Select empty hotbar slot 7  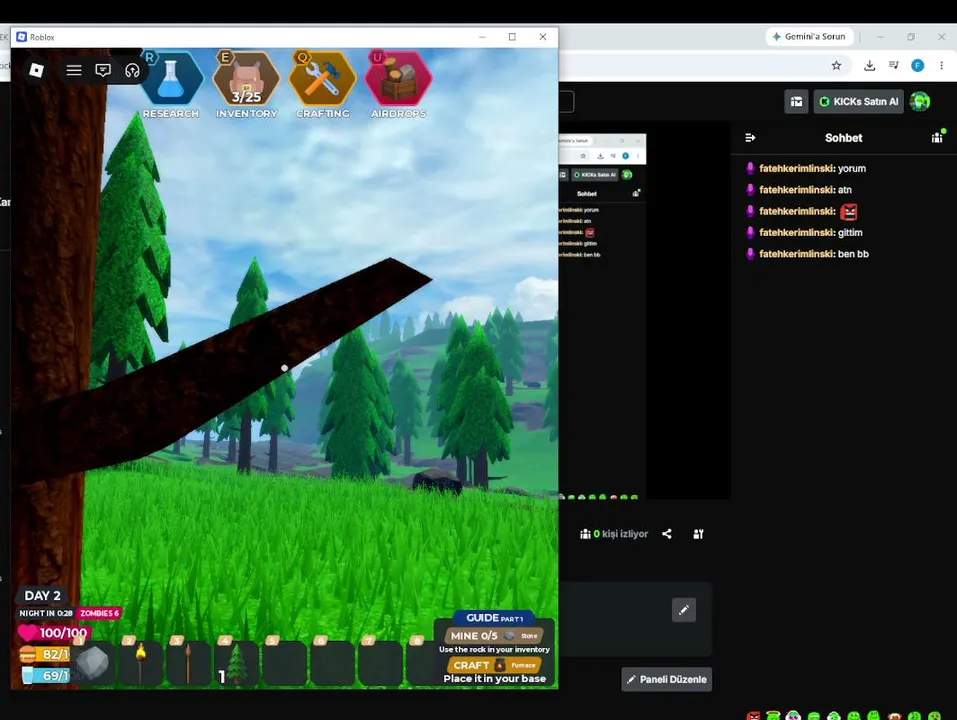coord(380,662)
